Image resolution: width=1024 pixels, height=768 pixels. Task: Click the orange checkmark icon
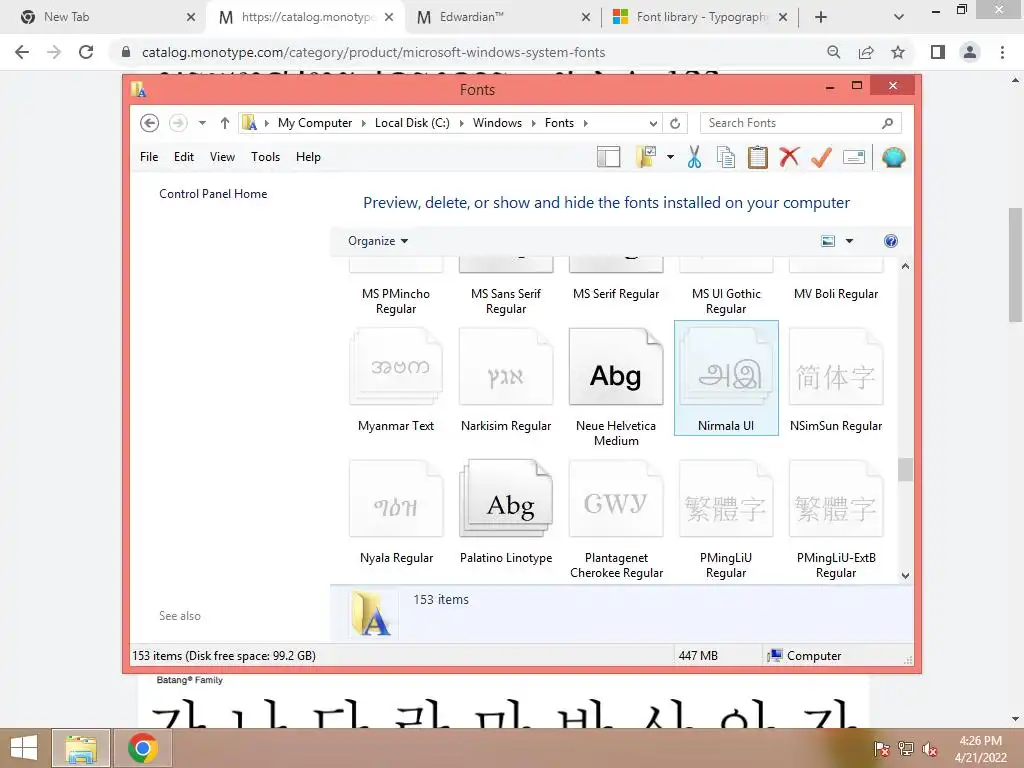[821, 157]
